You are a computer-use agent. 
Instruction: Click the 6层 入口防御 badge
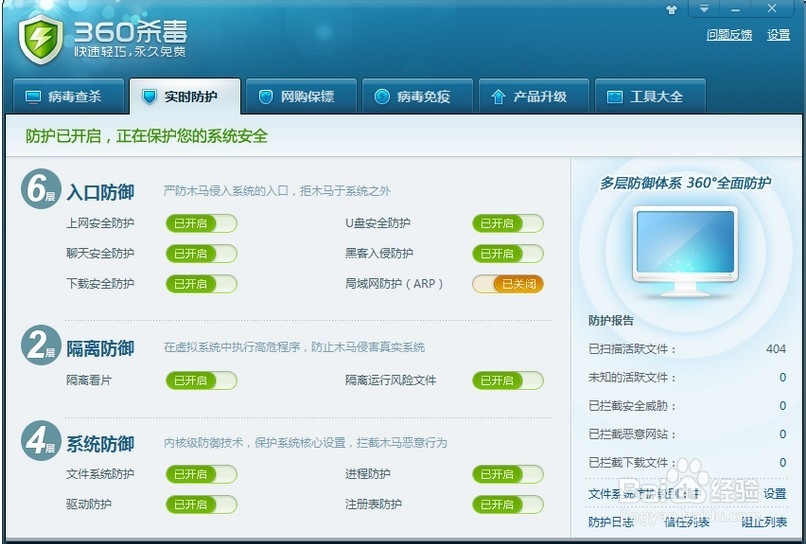coord(41,189)
